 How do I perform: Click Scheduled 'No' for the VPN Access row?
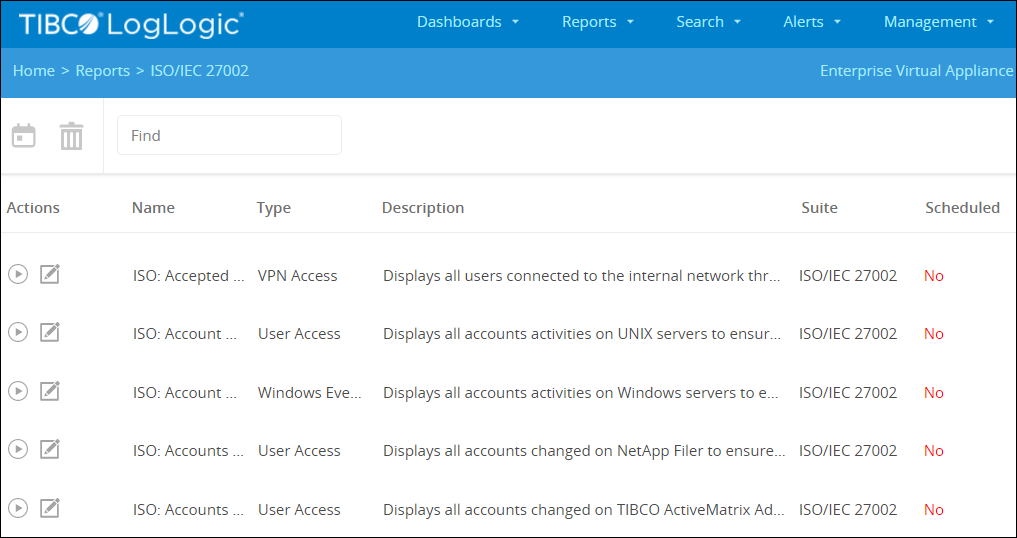(934, 276)
